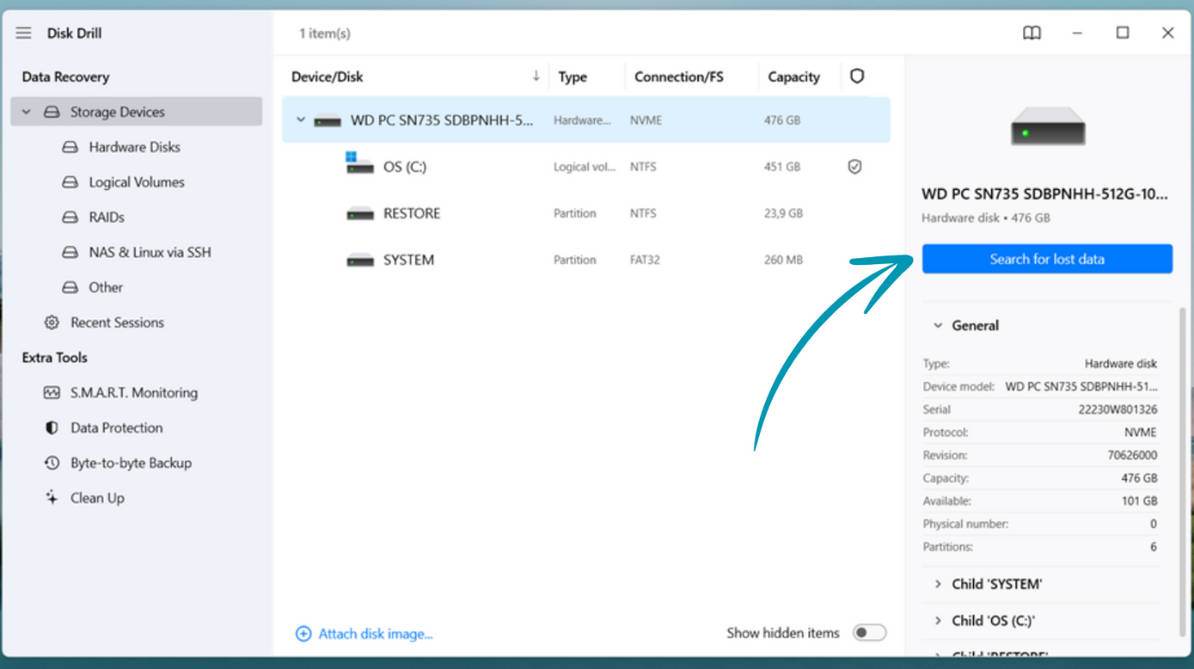The height and width of the screenshot is (669, 1194).
Task: Open the hamburger menu beside Disk Drill
Action: [x=24, y=33]
